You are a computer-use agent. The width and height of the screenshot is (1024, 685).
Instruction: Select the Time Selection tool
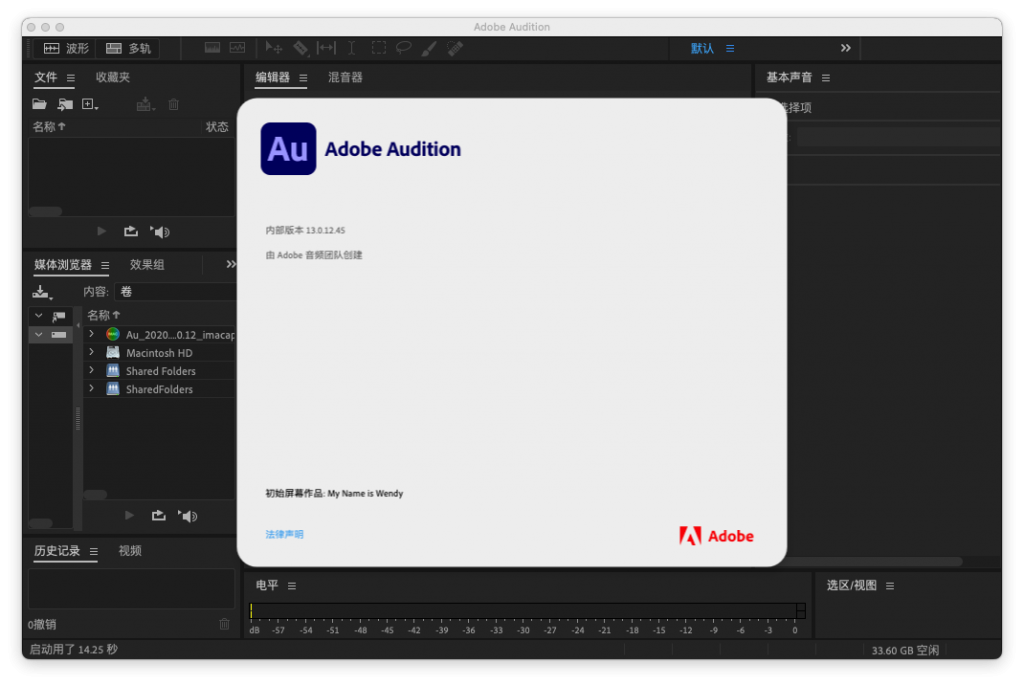click(351, 48)
